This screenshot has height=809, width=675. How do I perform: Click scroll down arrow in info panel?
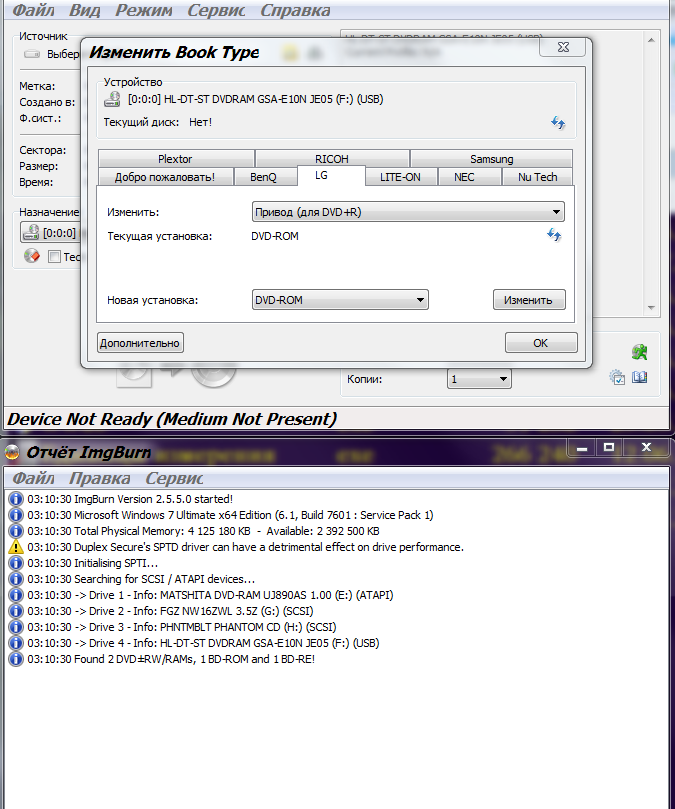point(651,308)
